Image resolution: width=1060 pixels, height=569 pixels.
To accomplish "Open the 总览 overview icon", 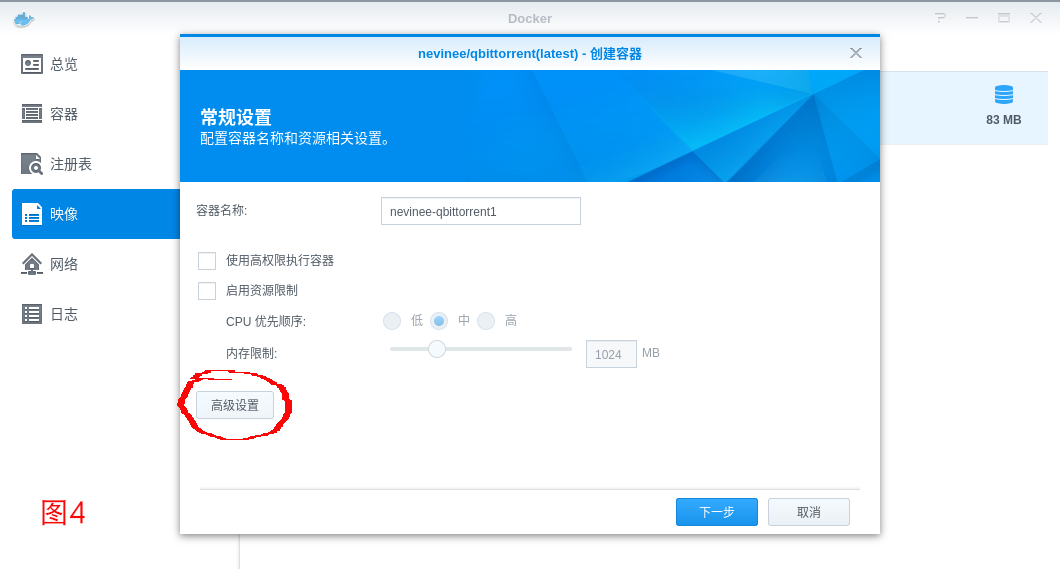I will [32, 64].
